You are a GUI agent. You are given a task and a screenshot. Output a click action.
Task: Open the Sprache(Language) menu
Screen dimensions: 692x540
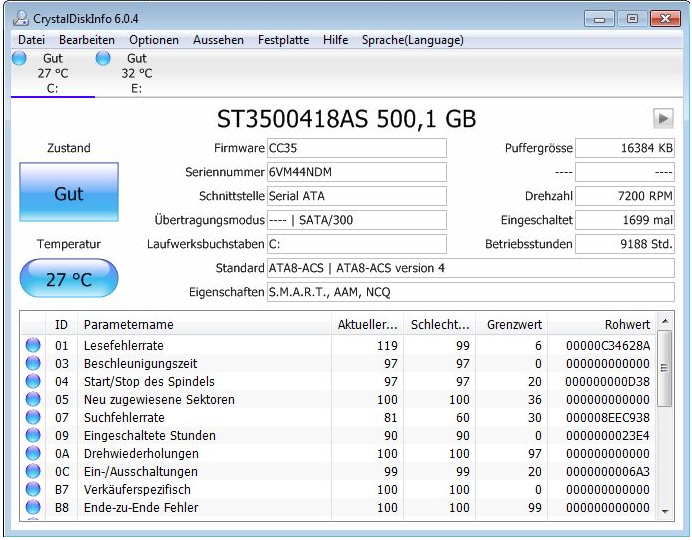click(x=413, y=40)
